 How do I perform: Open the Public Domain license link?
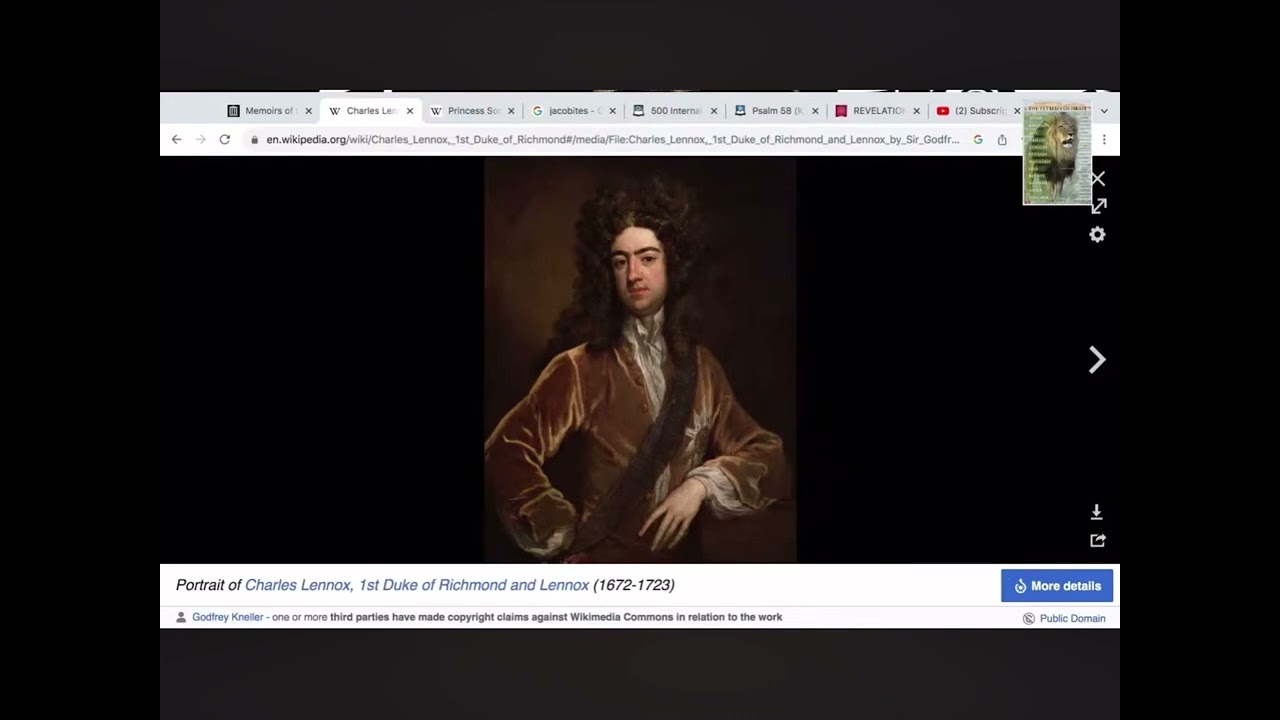point(1072,618)
